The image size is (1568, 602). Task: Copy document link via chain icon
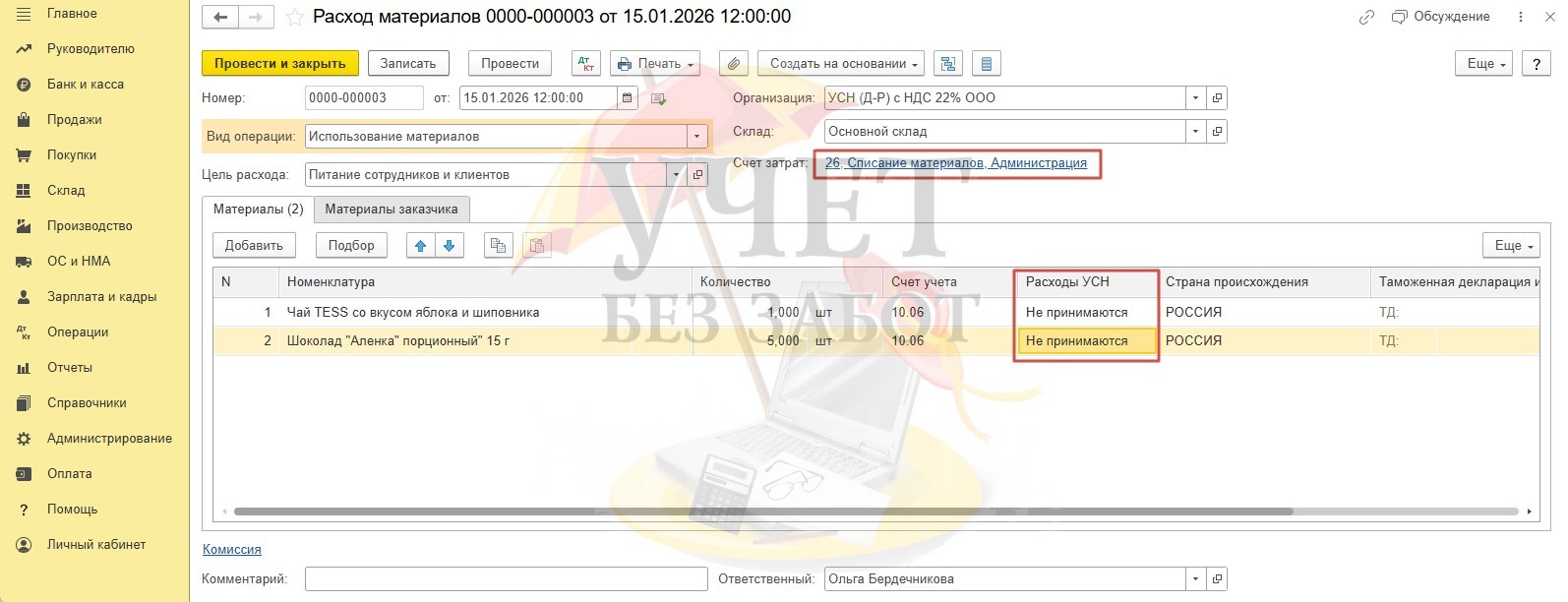click(1366, 18)
